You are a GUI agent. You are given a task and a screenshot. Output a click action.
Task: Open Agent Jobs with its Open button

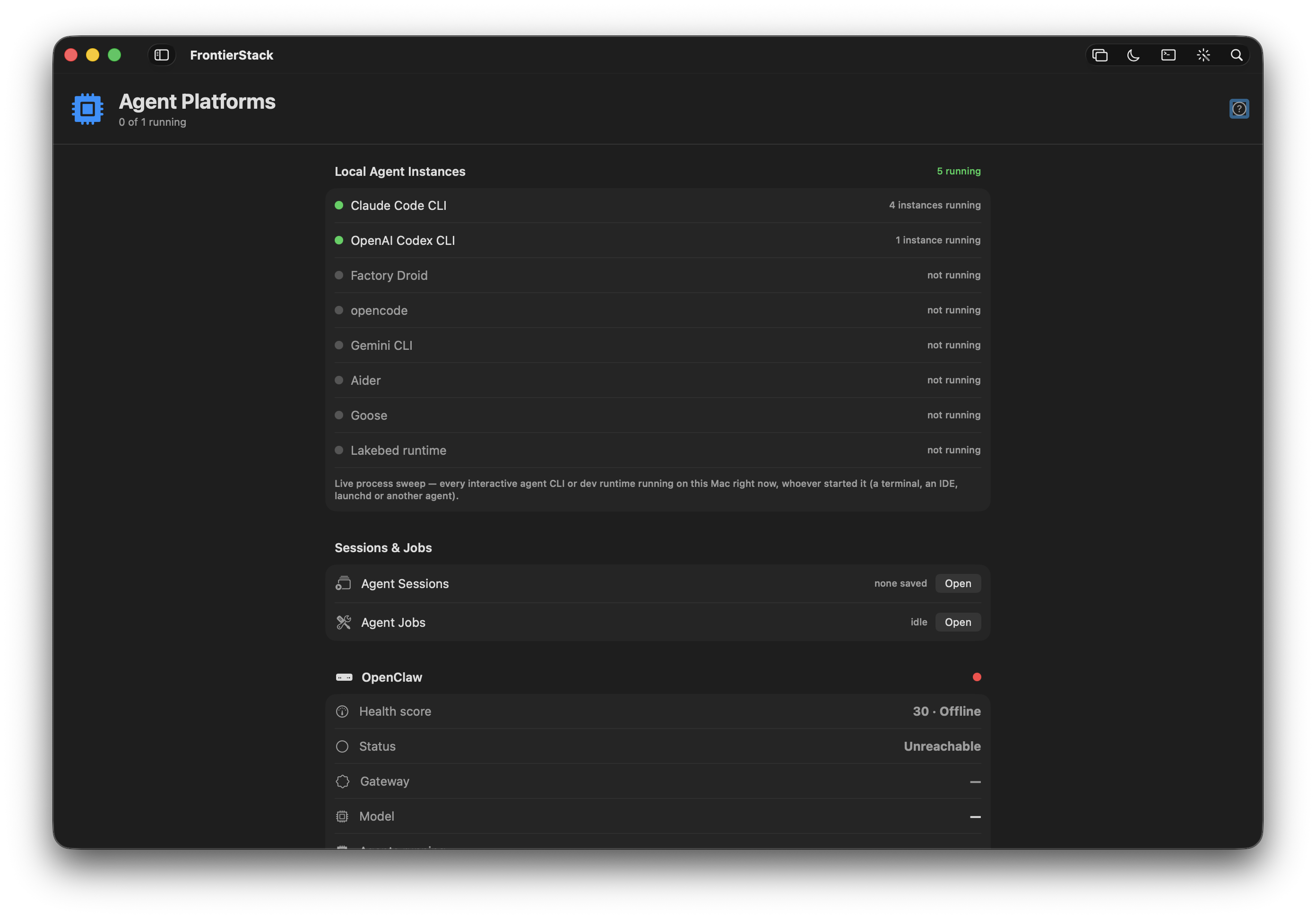958,622
